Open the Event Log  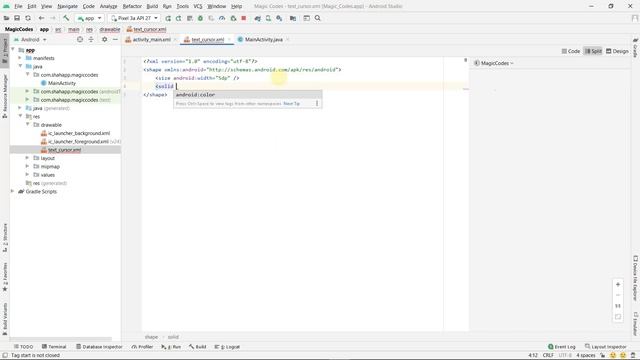562,347
